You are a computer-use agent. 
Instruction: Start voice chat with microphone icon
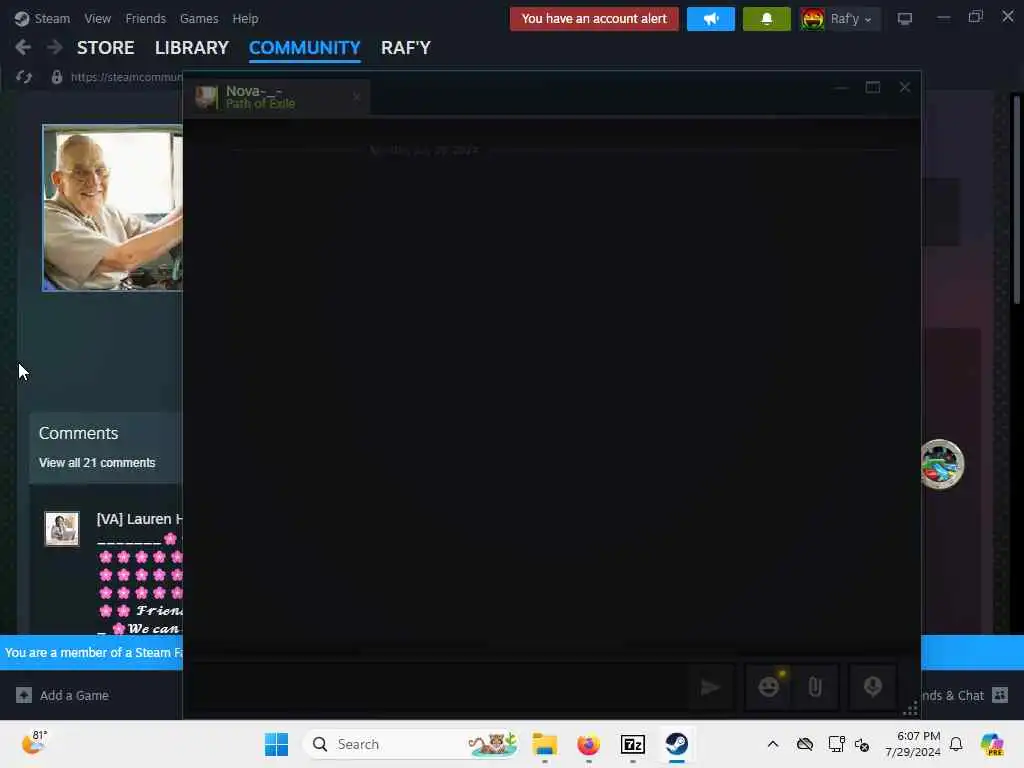point(872,687)
